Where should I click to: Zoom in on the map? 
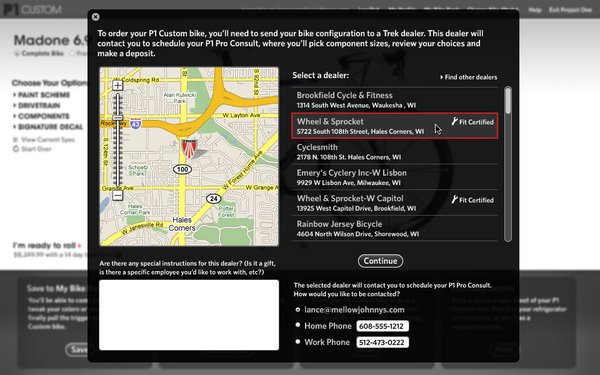click(117, 85)
